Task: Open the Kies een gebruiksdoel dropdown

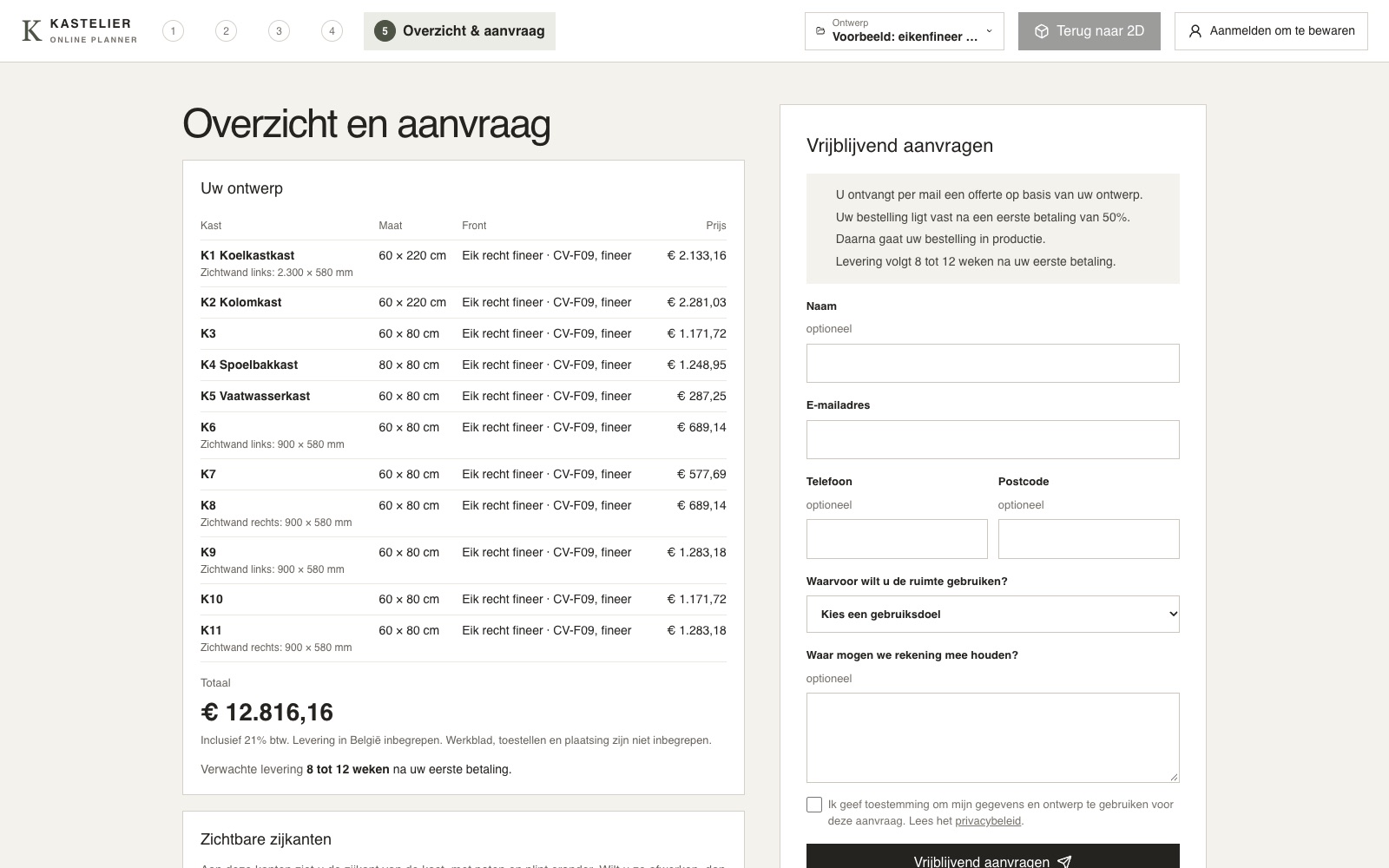Action: point(992,614)
